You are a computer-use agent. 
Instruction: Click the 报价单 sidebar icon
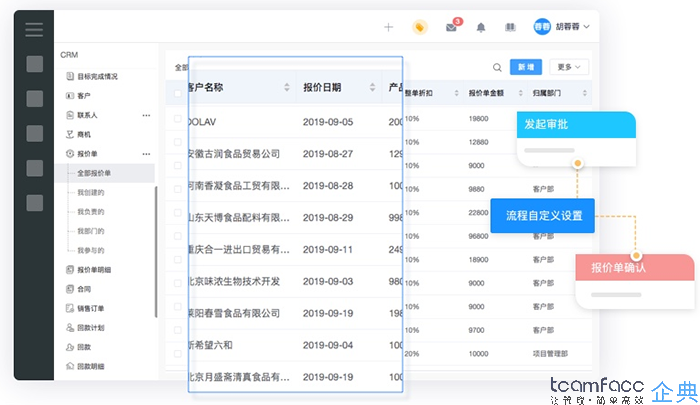70,154
